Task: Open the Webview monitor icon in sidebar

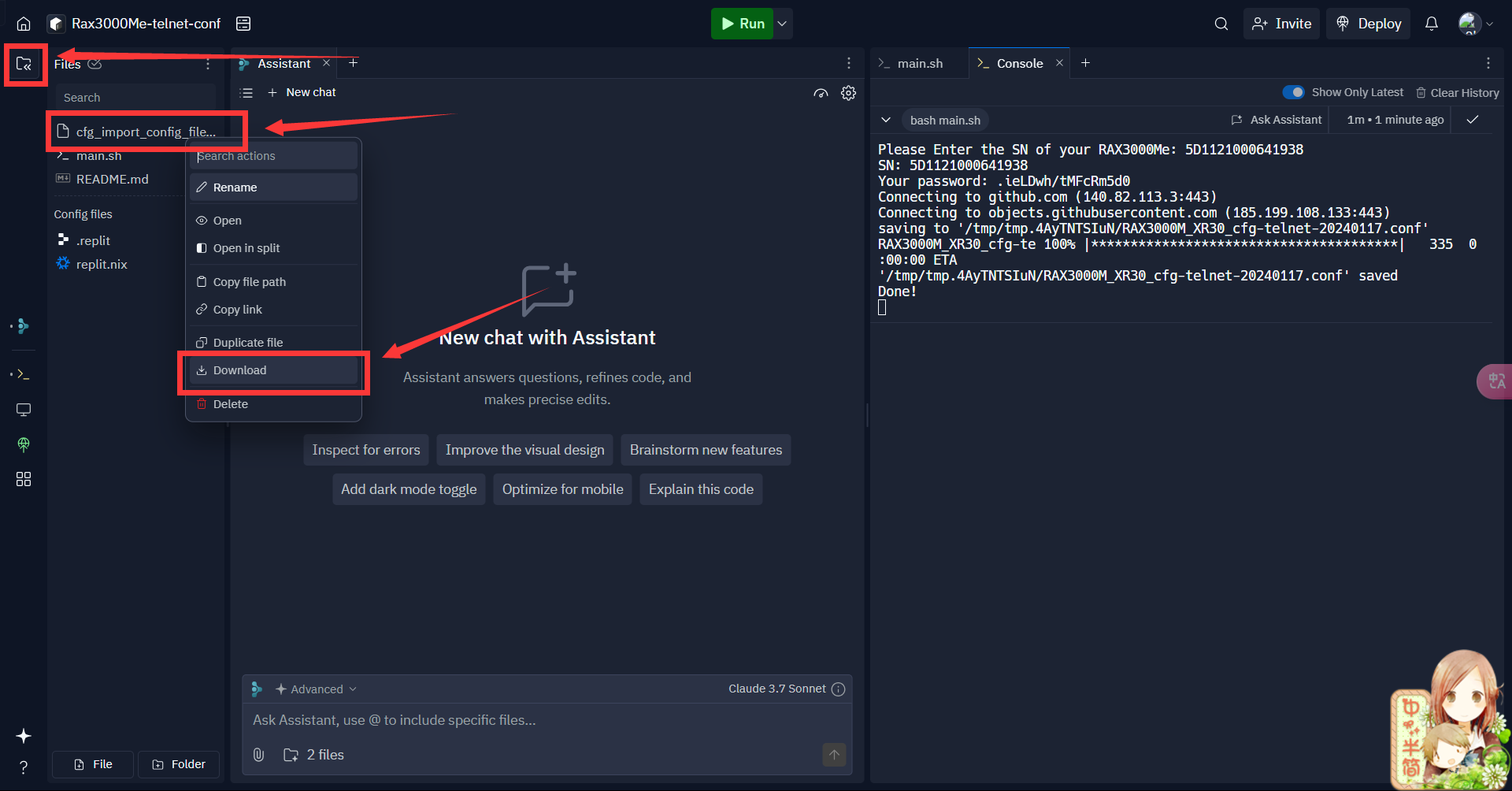Action: (x=24, y=410)
